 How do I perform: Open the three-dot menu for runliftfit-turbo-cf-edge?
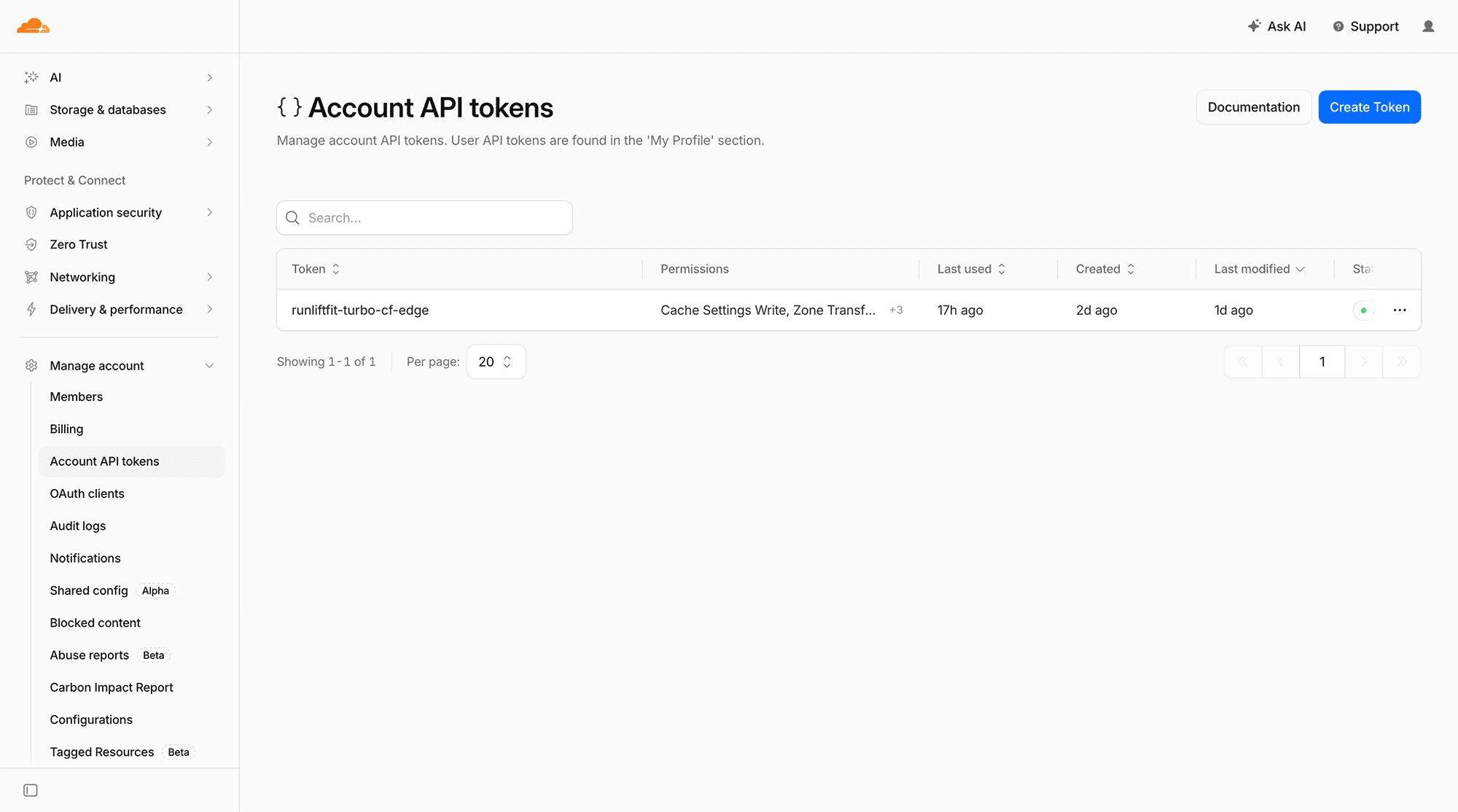(x=1400, y=310)
